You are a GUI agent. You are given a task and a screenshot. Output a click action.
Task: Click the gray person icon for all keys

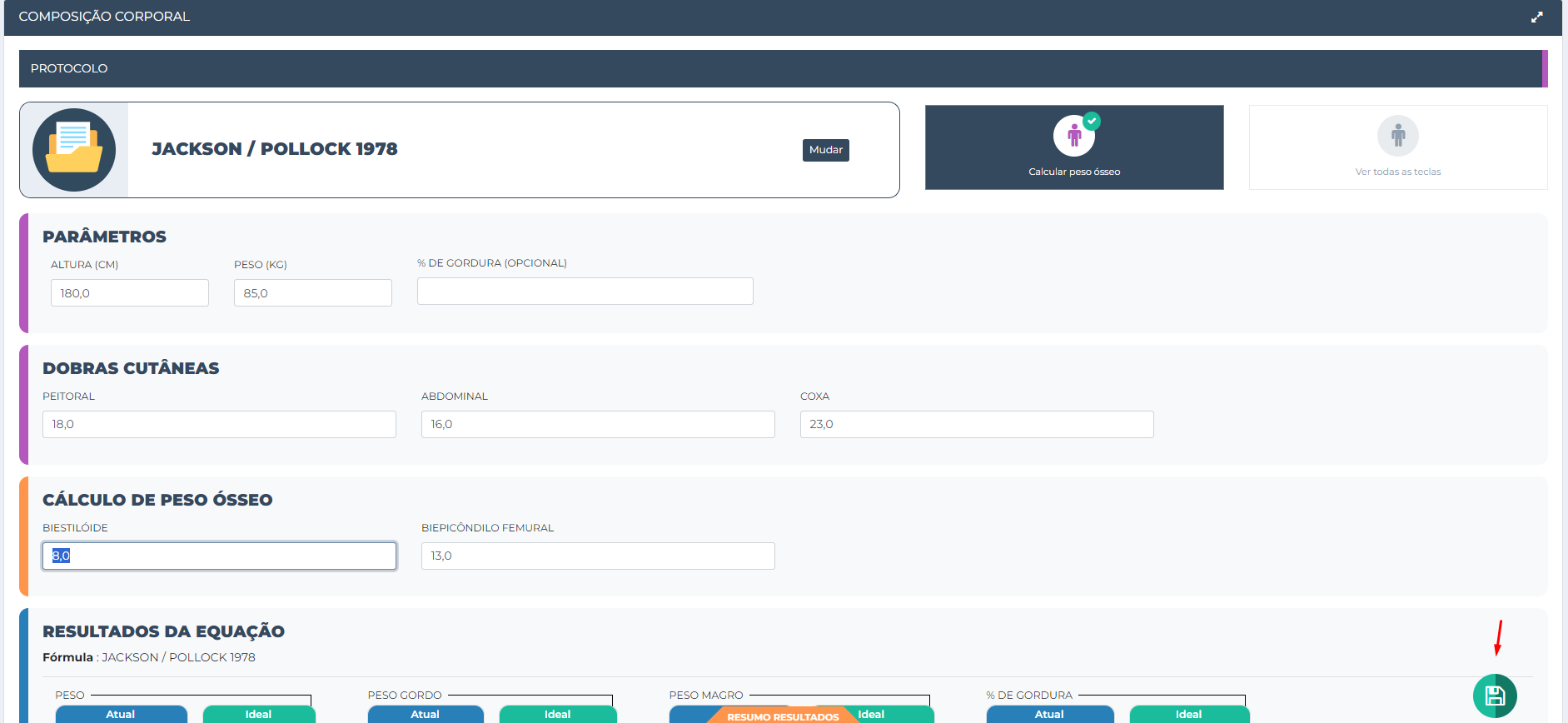tap(1397, 135)
